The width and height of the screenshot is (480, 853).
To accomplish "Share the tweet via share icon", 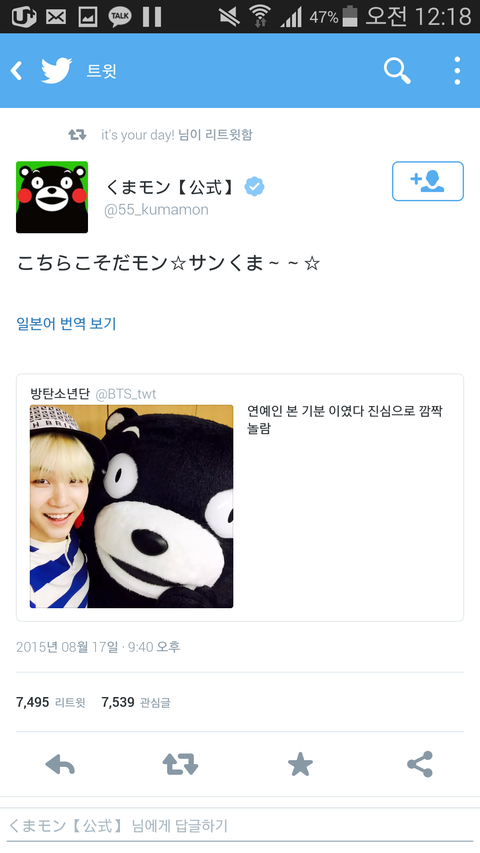I will 420,764.
